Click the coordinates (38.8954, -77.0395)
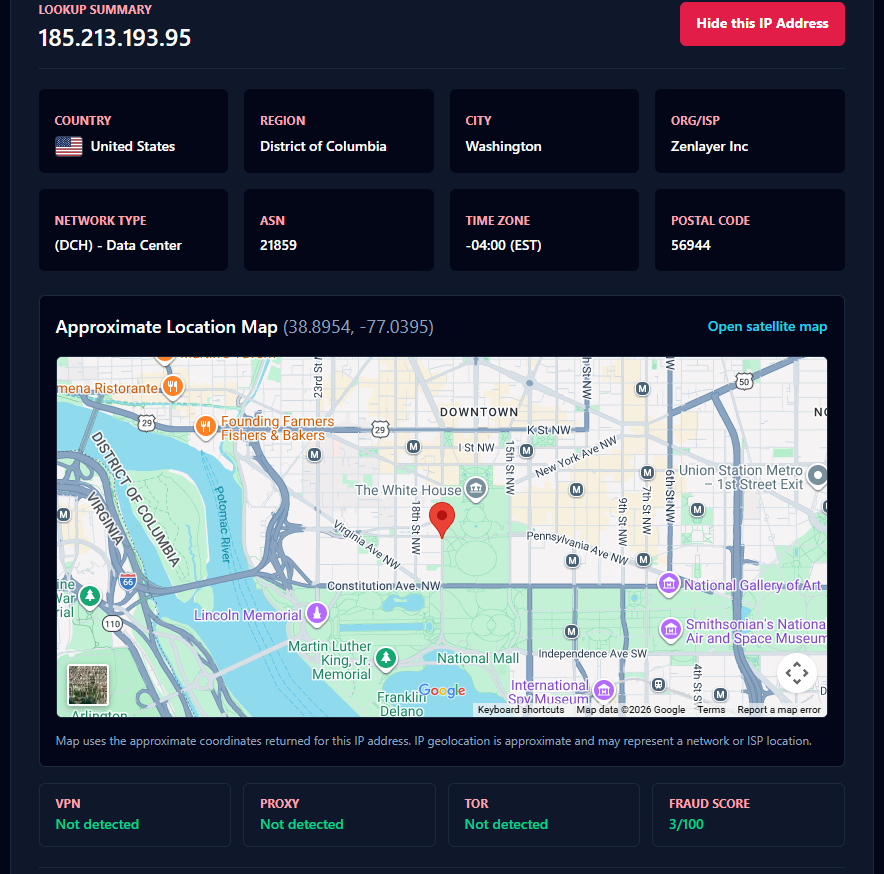Screen dimensions: 884x874 tap(358, 327)
